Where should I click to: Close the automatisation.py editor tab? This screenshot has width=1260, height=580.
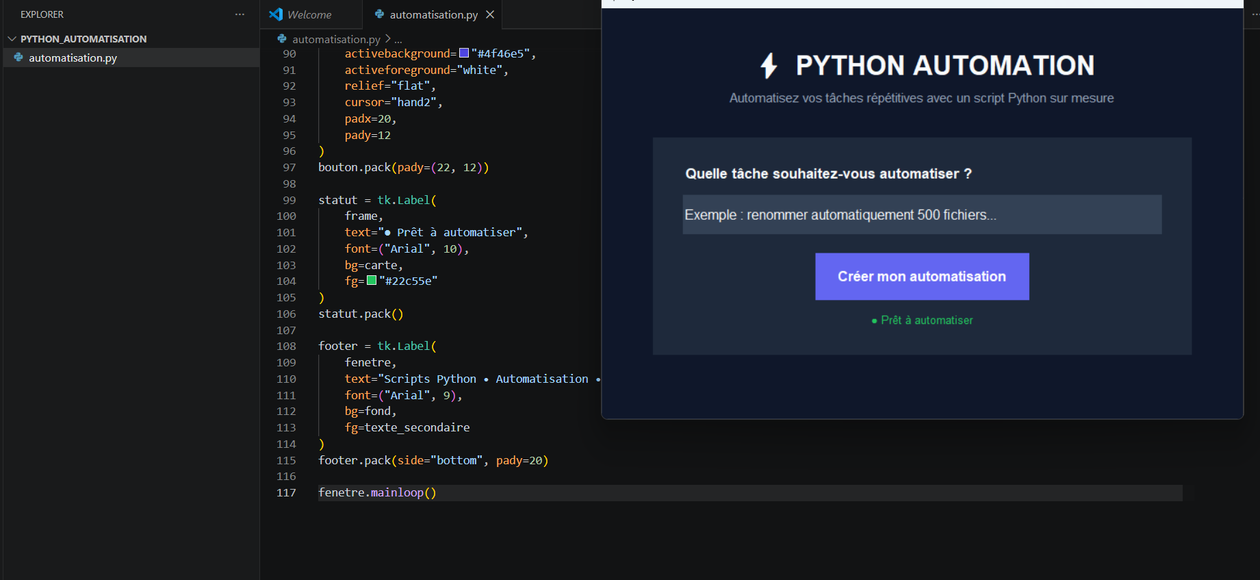(x=489, y=15)
